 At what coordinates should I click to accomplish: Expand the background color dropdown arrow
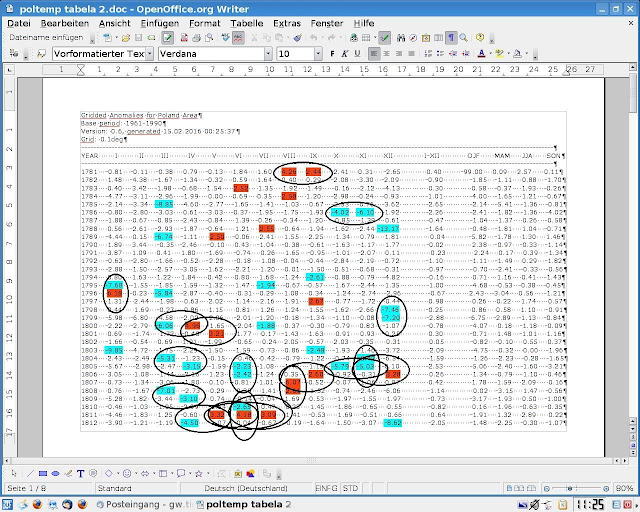(x=527, y=53)
